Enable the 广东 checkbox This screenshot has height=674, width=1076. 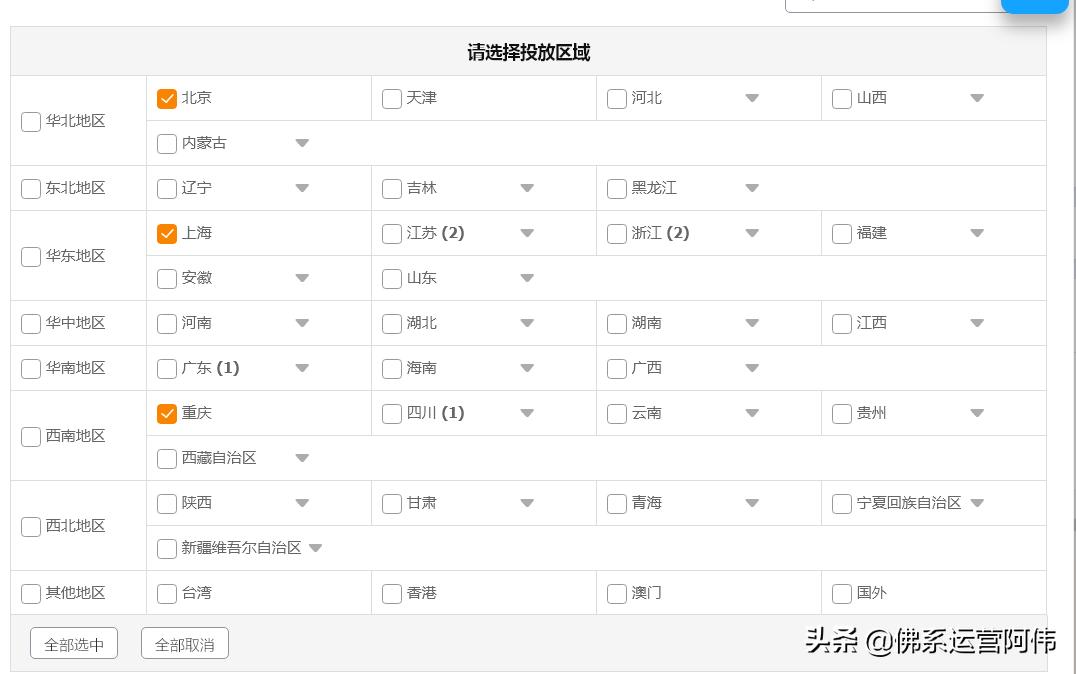167,368
